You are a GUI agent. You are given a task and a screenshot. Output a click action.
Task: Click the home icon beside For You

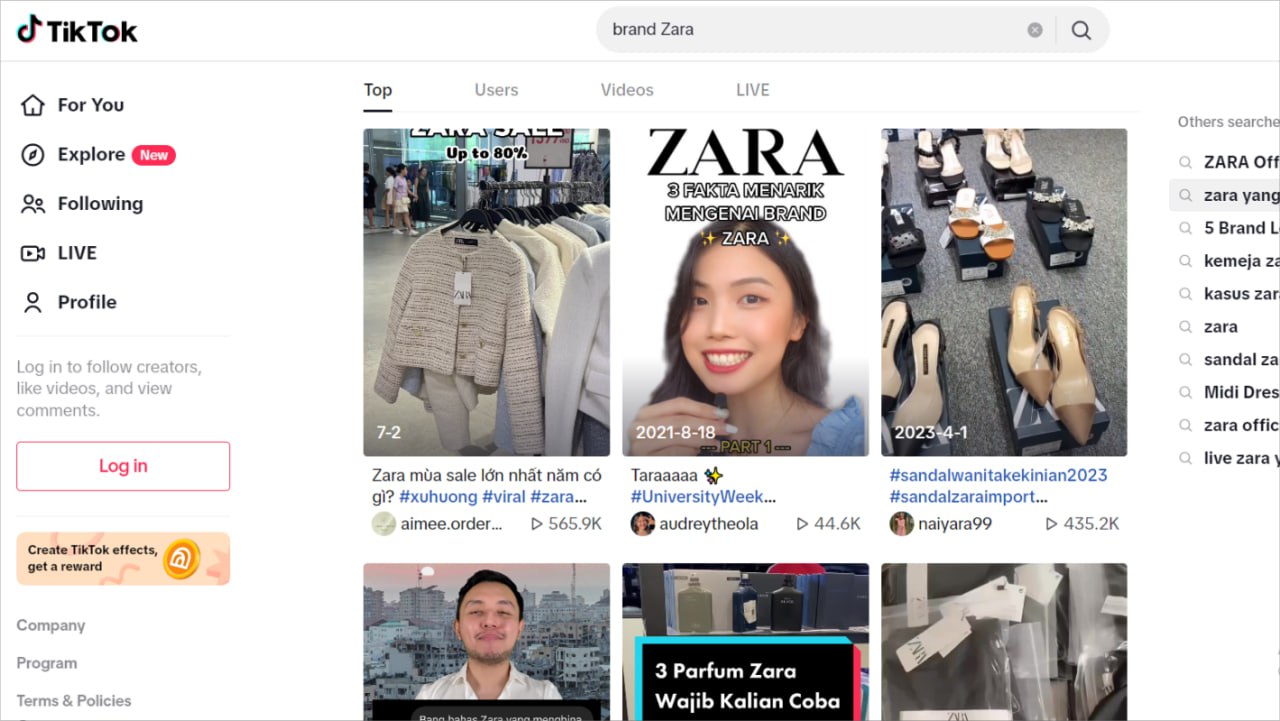point(33,105)
